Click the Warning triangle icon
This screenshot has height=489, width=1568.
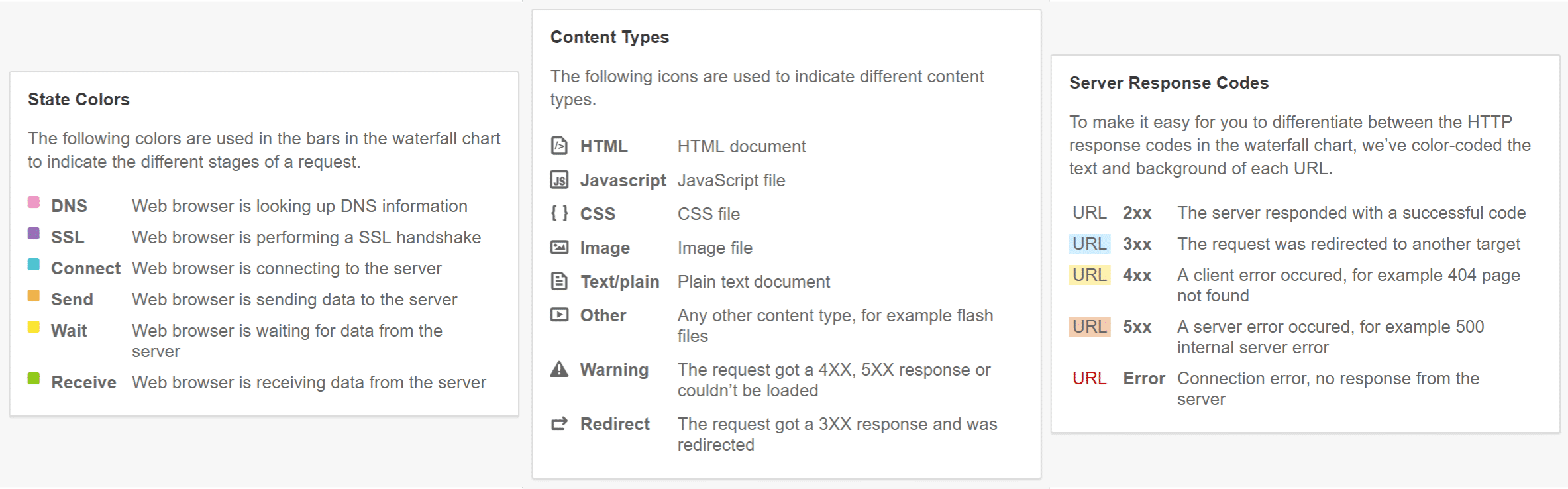click(559, 369)
